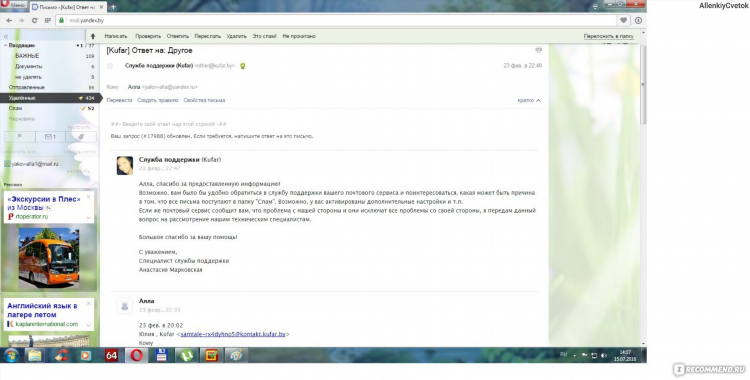Click the browser address bar
This screenshot has width=750, height=380.
[x=335, y=21]
